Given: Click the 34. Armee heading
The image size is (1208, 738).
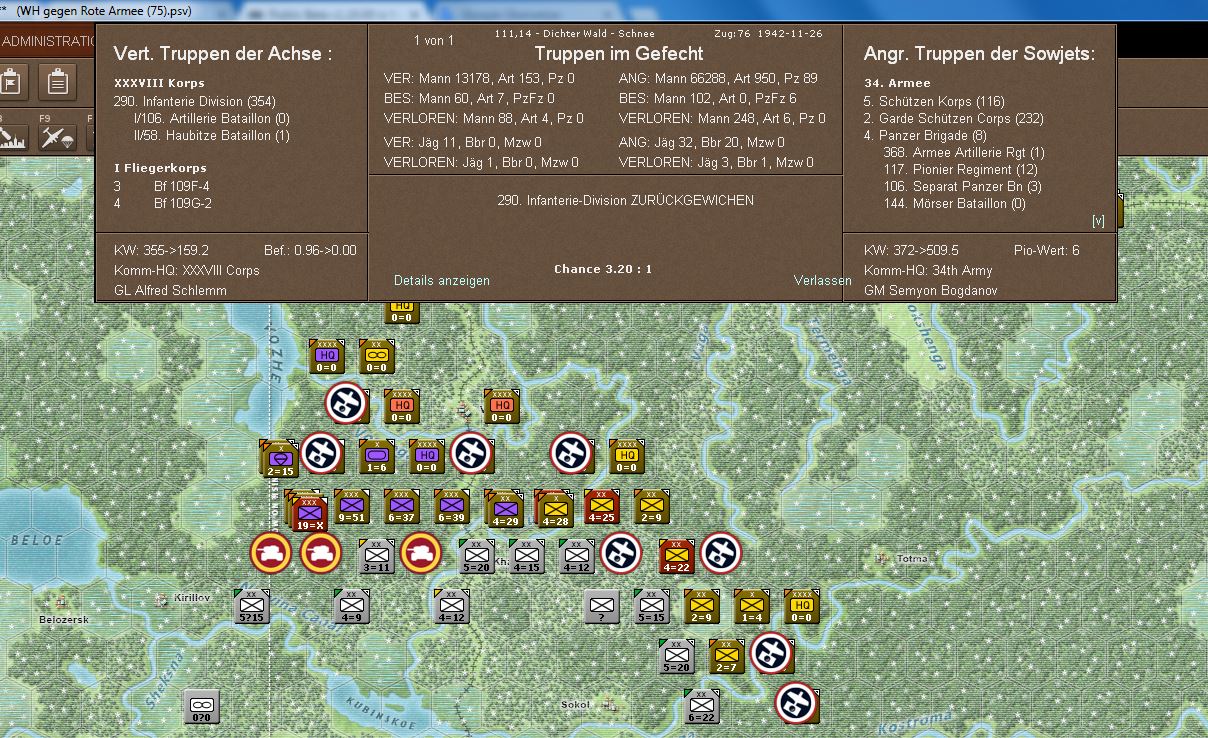Looking at the screenshot, I should pyautogui.click(x=897, y=84).
